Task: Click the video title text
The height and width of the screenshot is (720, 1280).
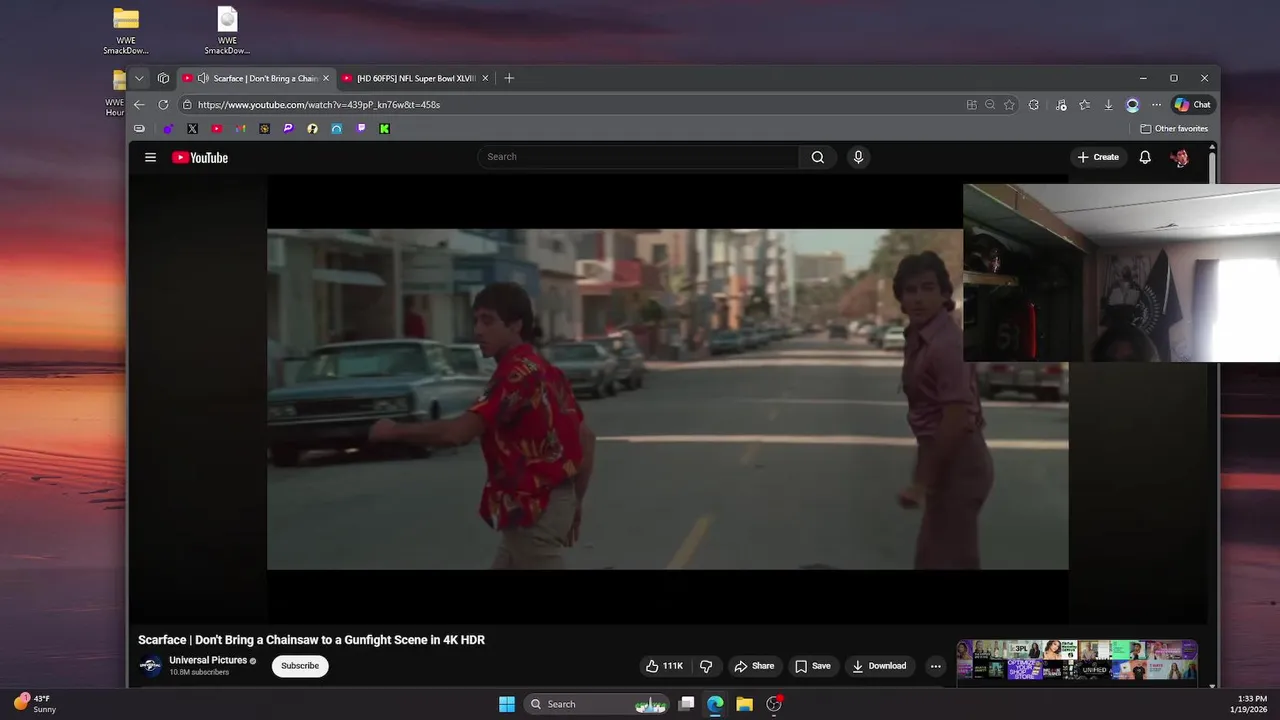Action: (x=311, y=640)
